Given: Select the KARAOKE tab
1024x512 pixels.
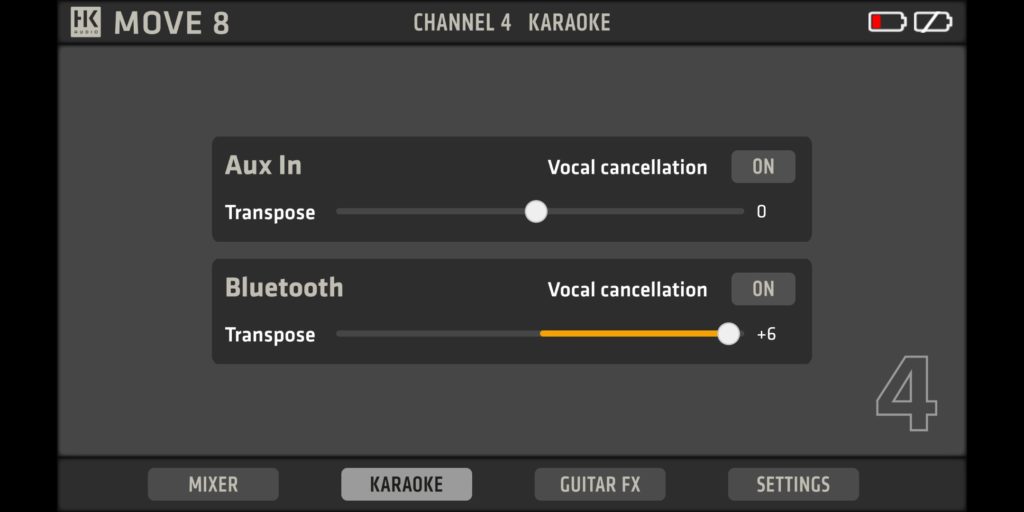Looking at the screenshot, I should coord(406,485).
